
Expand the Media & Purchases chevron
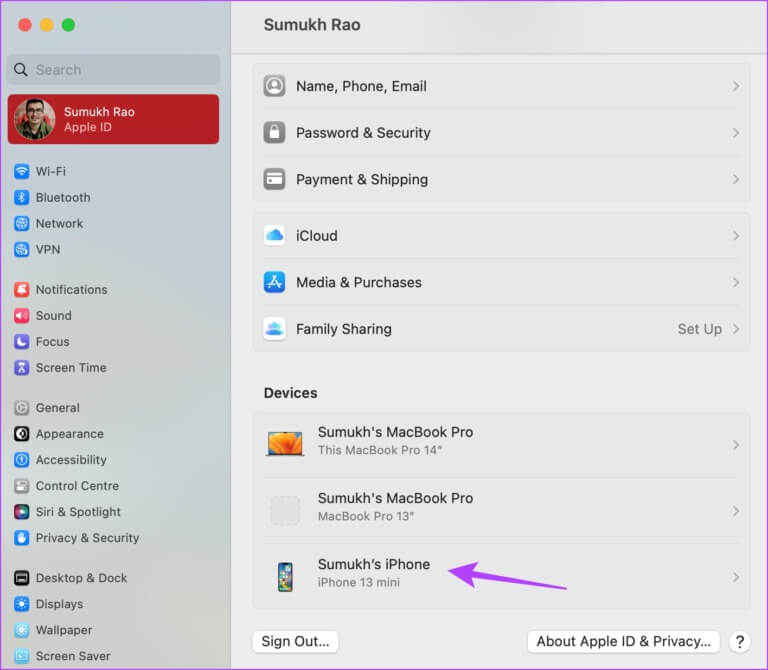[736, 282]
